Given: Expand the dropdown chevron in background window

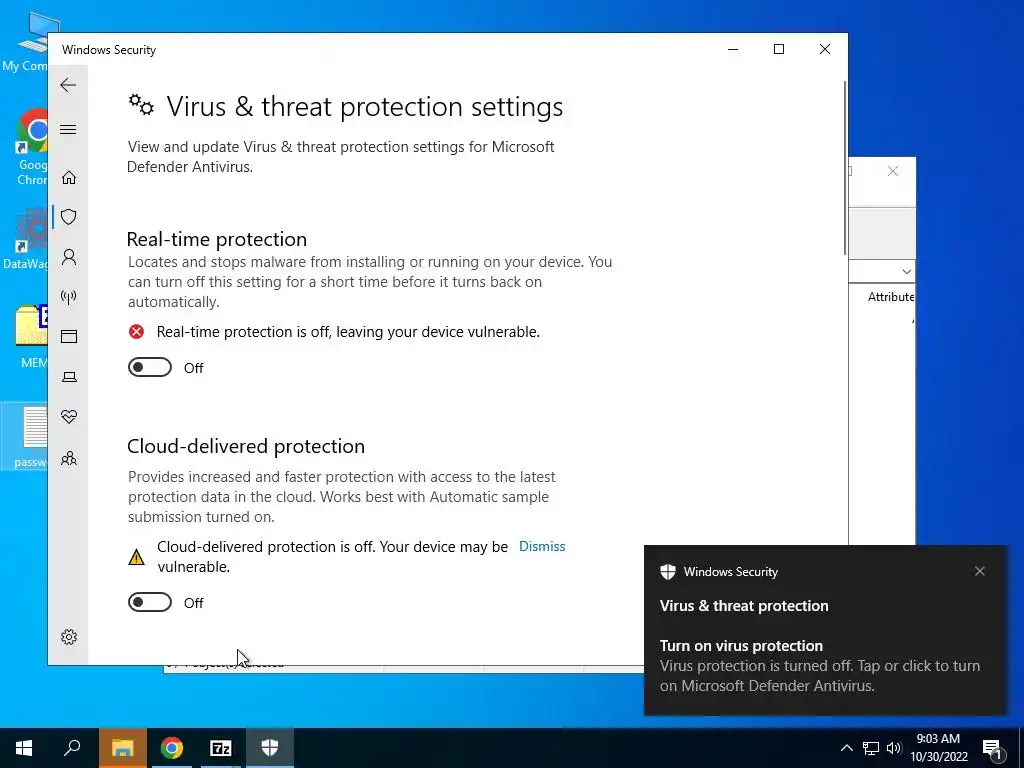Looking at the screenshot, I should [906, 272].
